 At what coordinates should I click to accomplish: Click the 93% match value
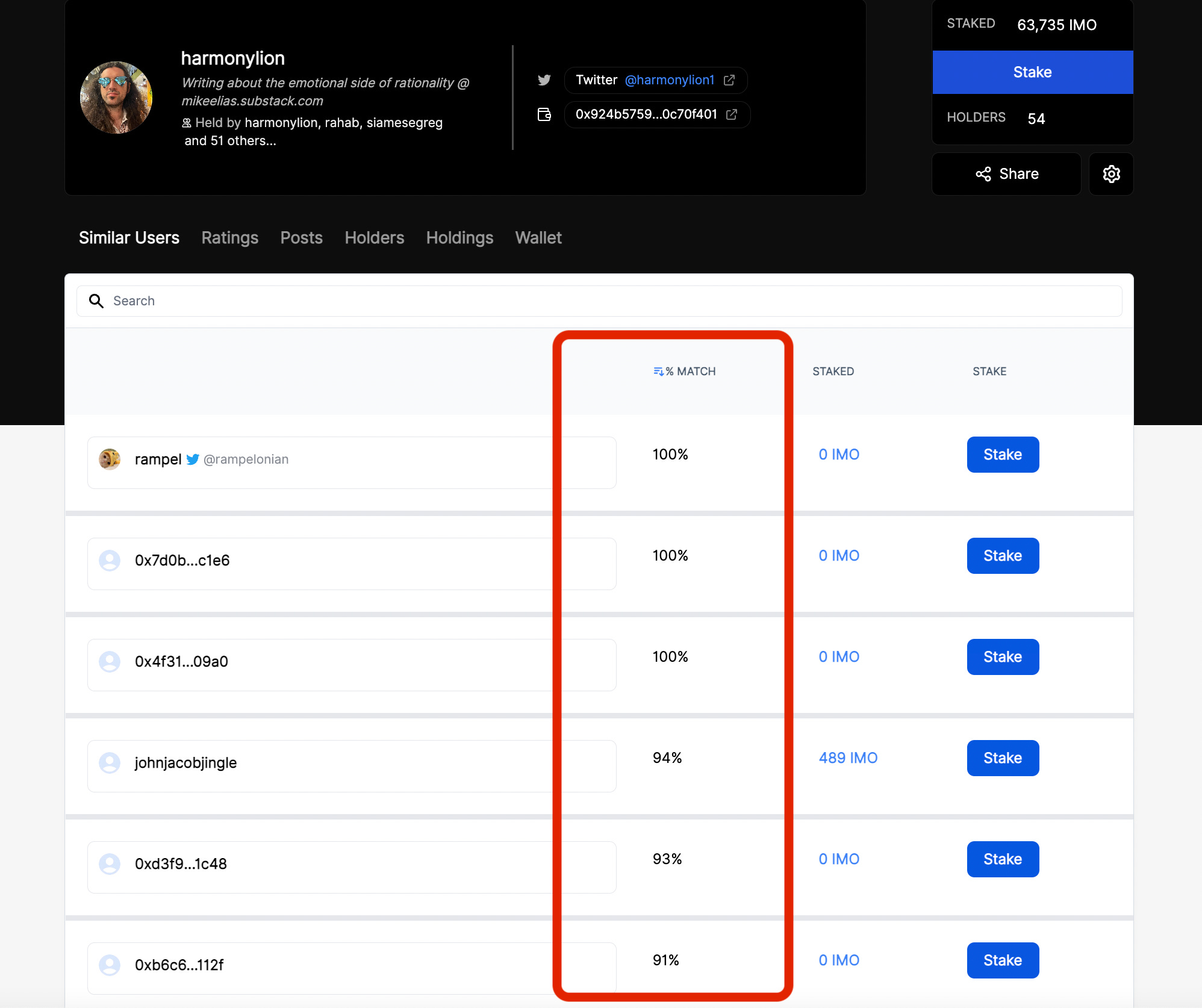667,859
